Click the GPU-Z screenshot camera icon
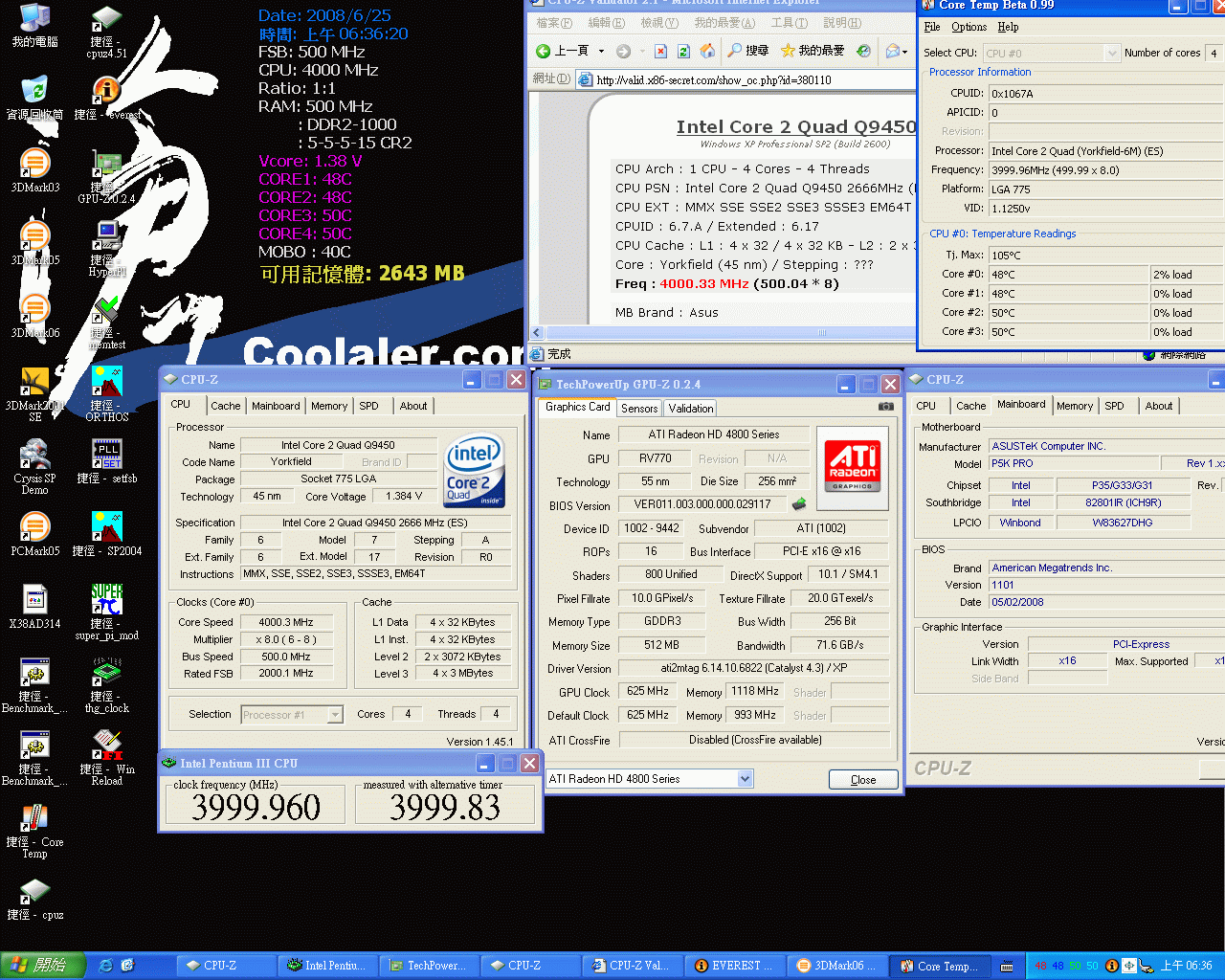This screenshot has height=980, width=1225. click(886, 407)
